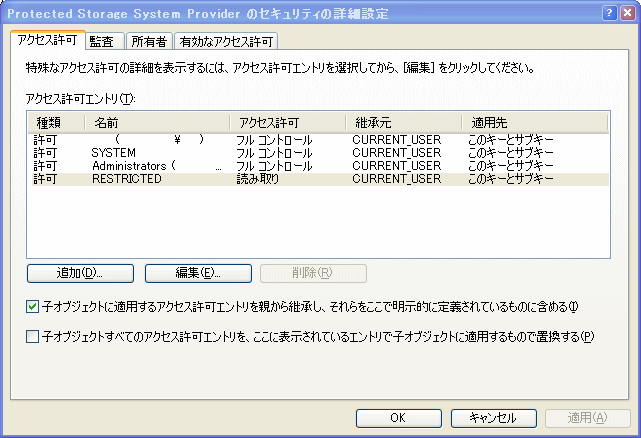
Task: Select the アクセス許可 tab
Action: tap(47, 40)
